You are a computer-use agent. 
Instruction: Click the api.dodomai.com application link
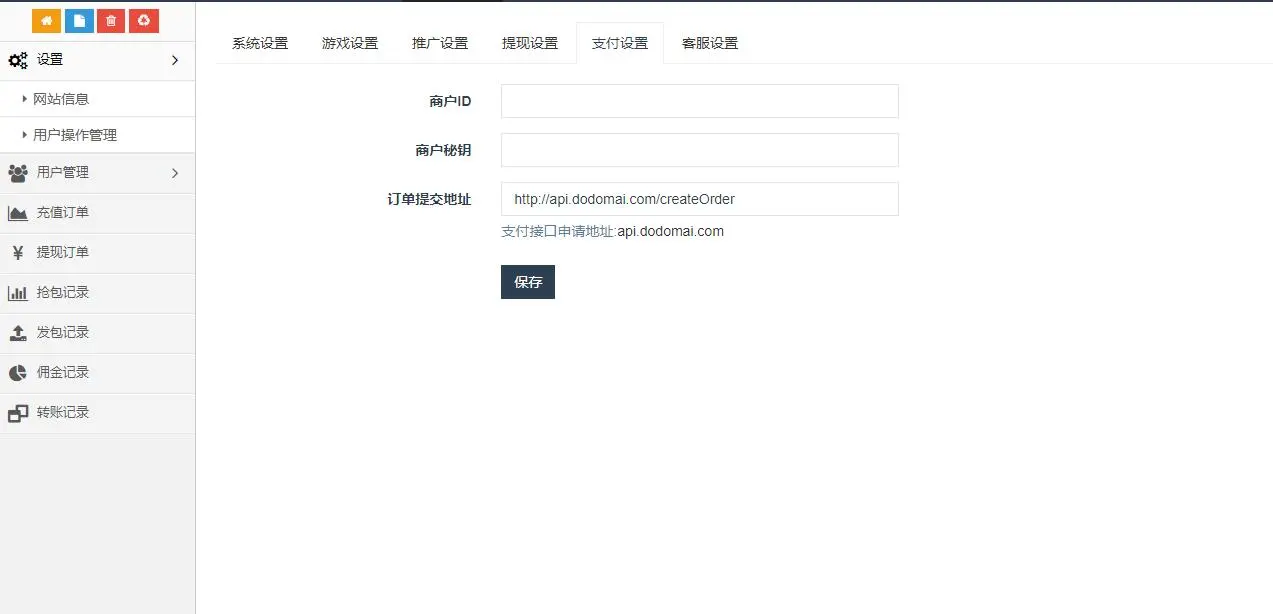670,231
